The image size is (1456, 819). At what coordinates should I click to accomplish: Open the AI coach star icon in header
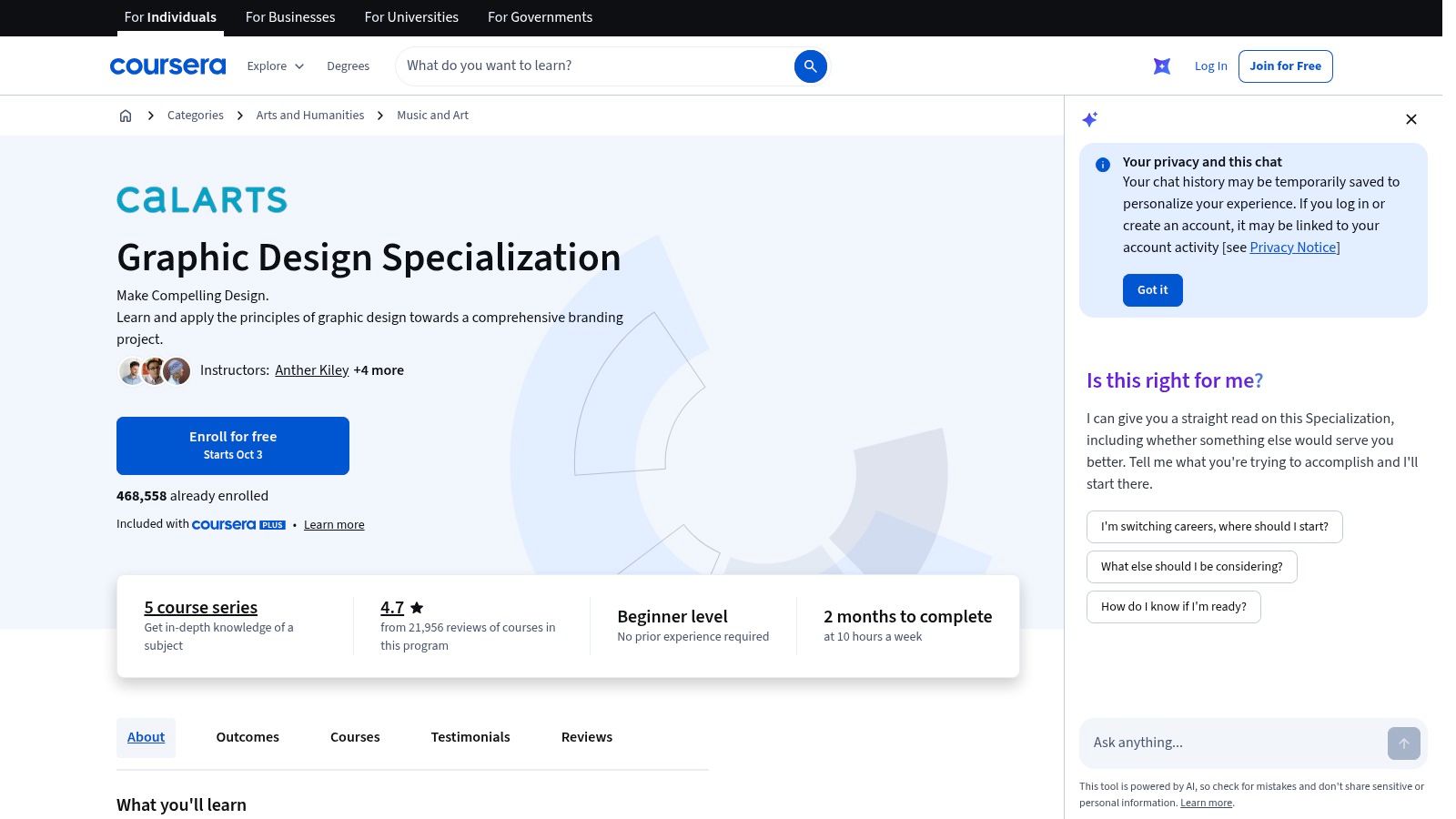pos(1162,66)
